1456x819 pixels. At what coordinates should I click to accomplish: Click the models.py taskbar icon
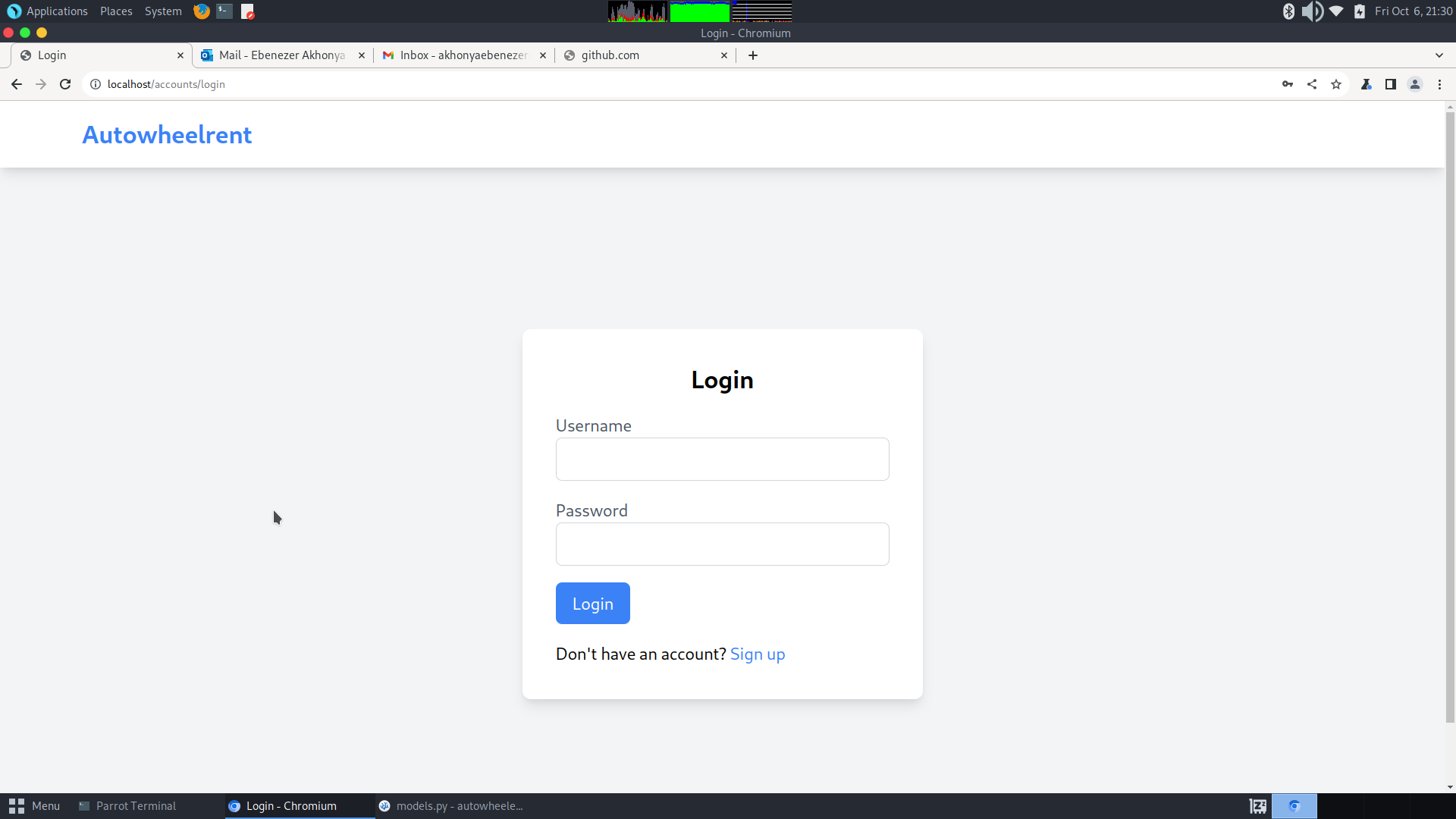[451, 805]
